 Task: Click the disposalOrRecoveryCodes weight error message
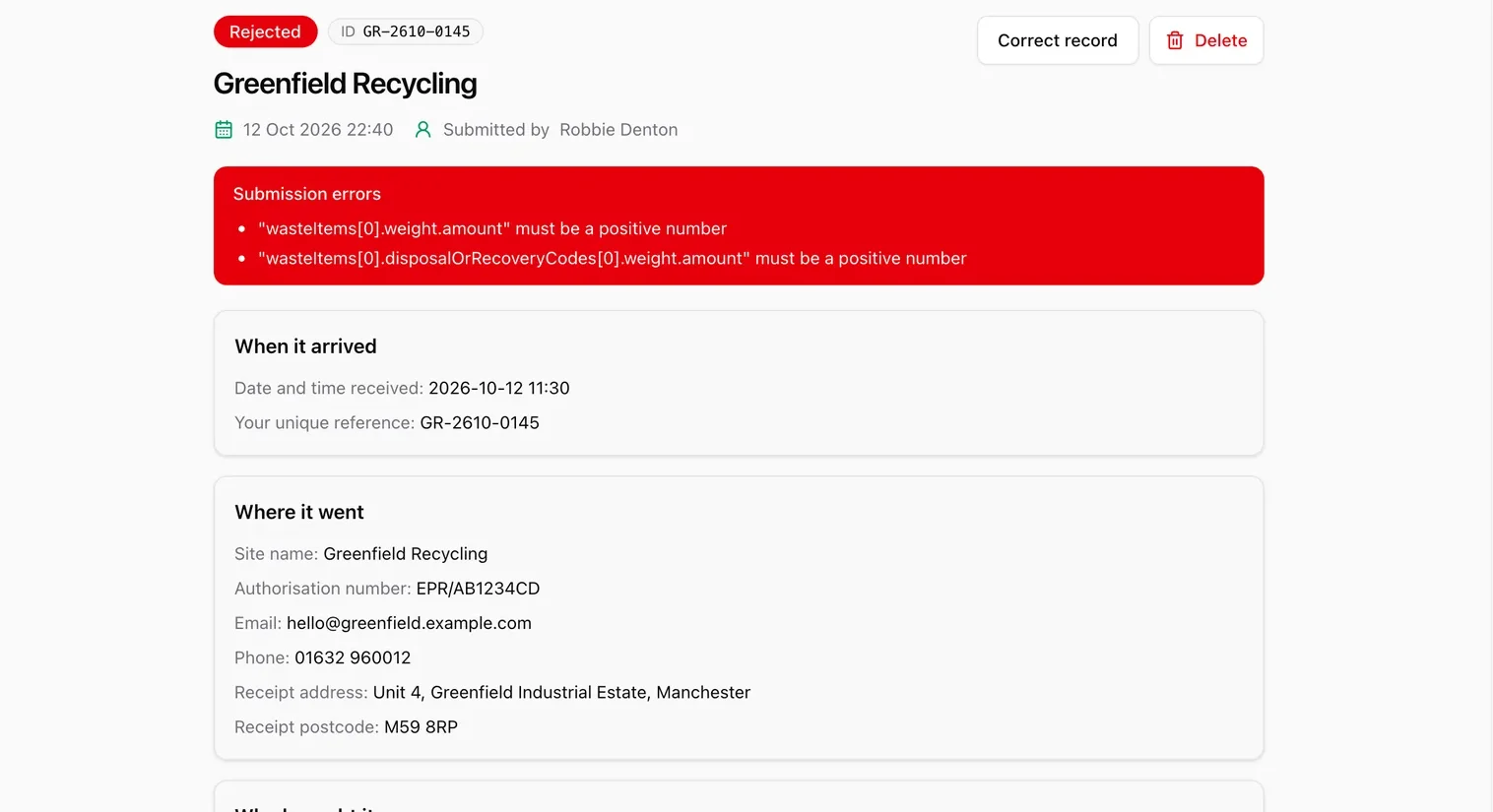point(613,258)
